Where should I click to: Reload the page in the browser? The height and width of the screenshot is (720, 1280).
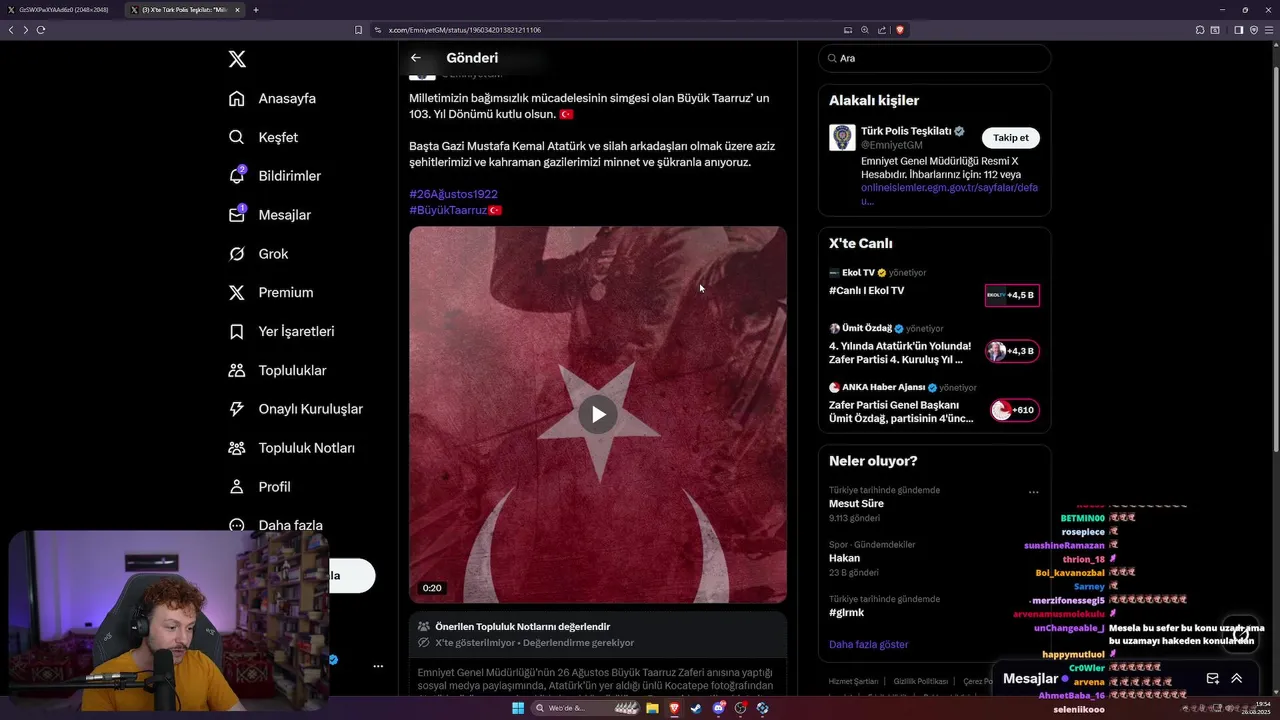coord(41,30)
